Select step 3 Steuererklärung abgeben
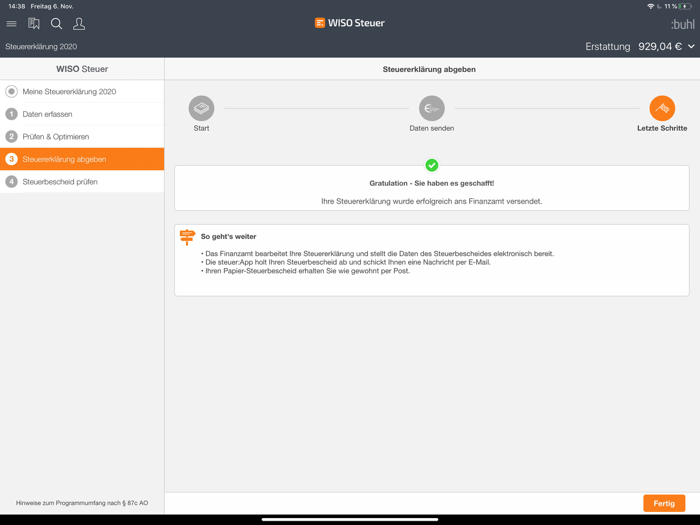Screen dimensions: 700x525 click(64, 159)
